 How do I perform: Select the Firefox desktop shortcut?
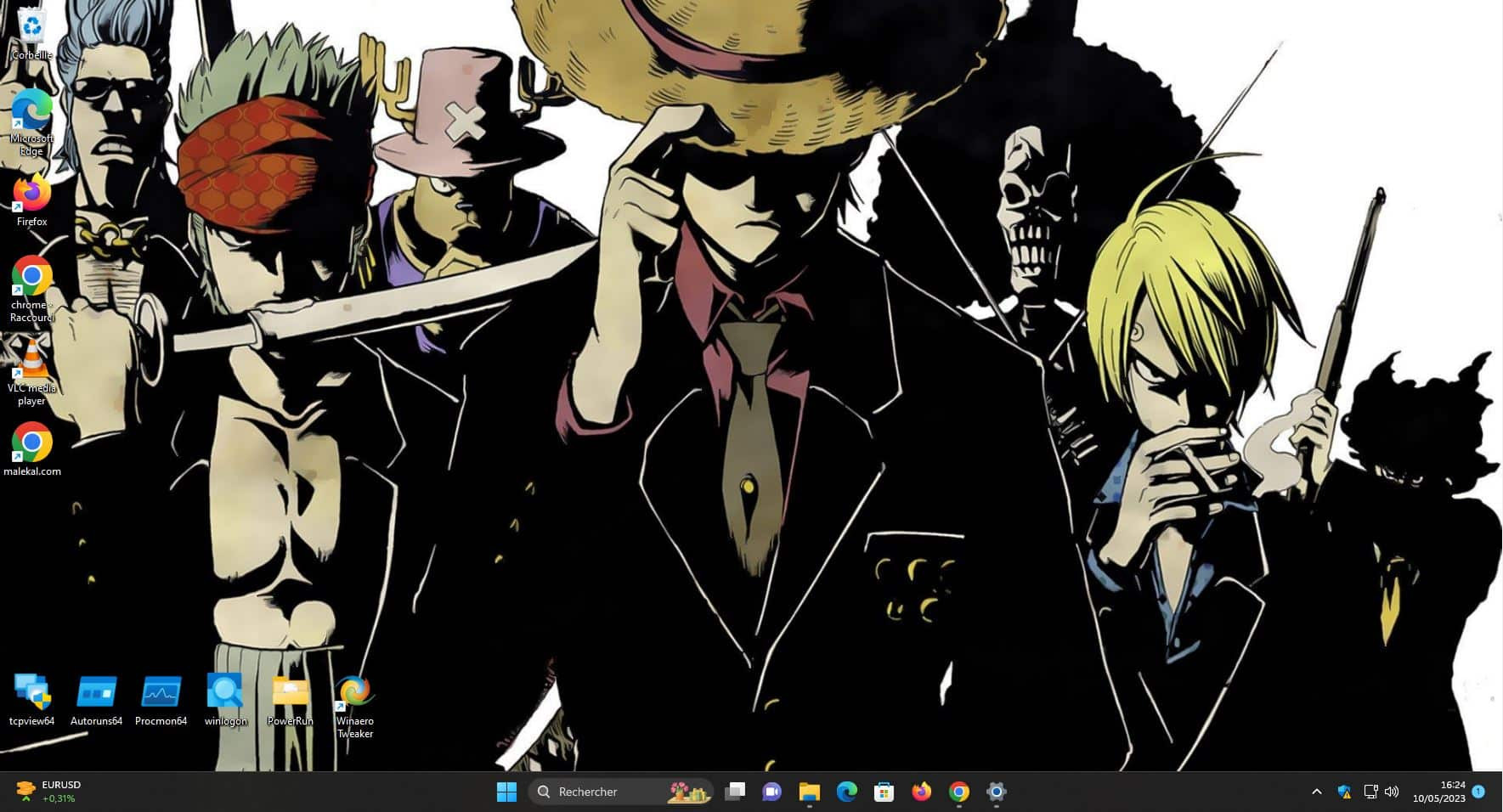point(31,200)
